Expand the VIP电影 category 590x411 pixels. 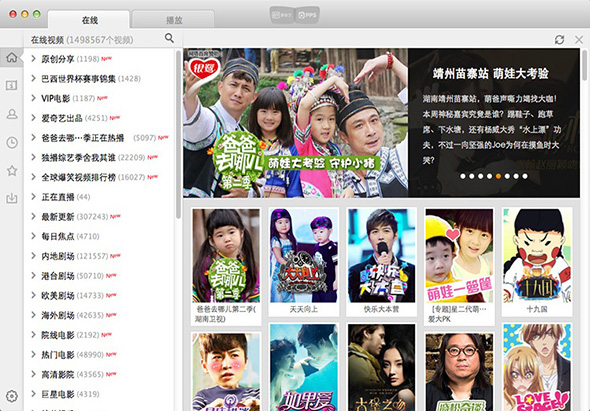click(33, 98)
